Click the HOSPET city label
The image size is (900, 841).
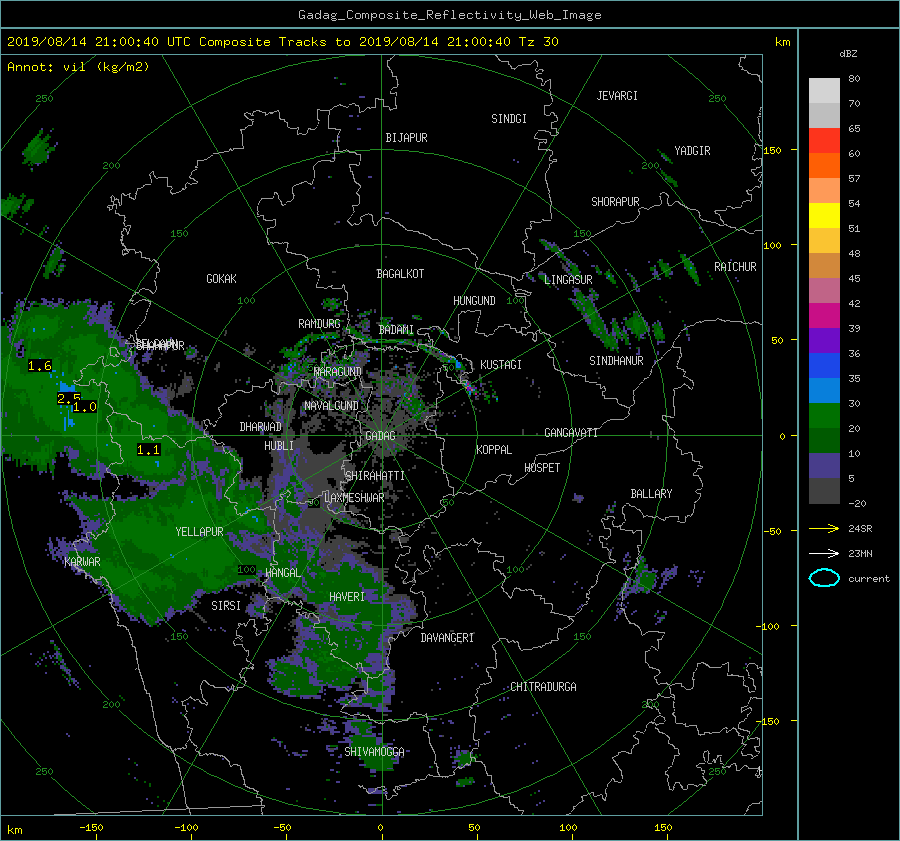[x=542, y=468]
